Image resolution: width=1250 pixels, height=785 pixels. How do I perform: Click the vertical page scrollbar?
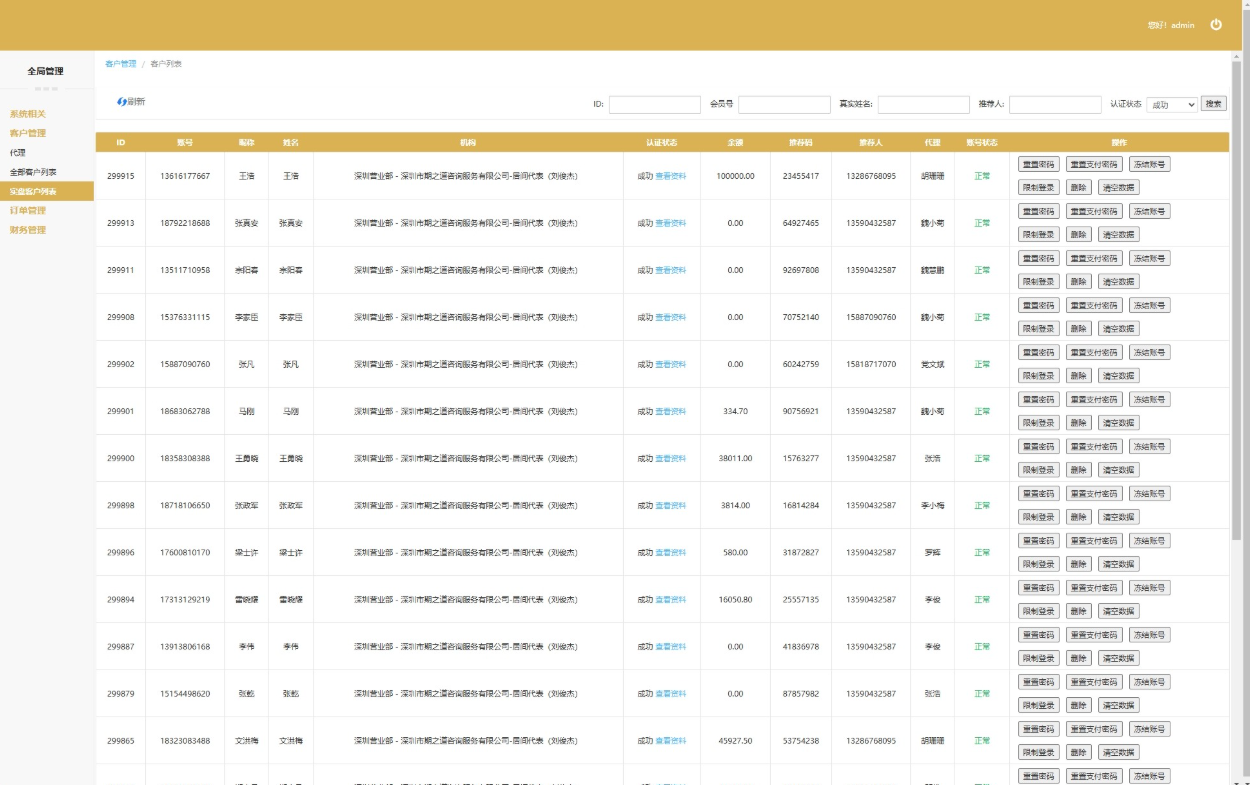(1237, 300)
